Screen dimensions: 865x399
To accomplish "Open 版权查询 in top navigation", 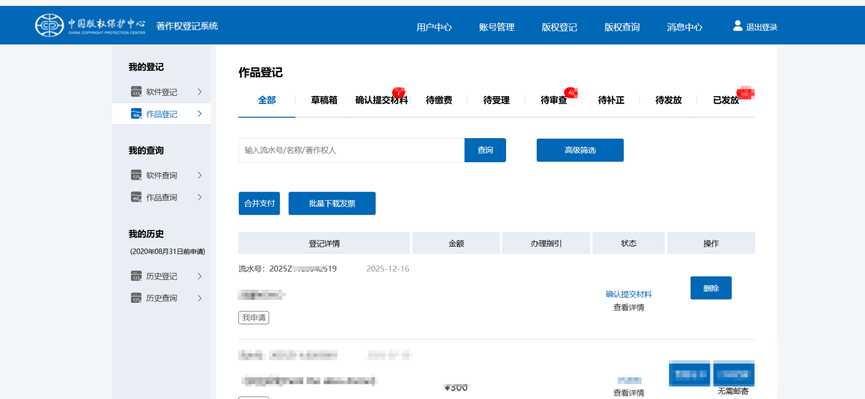I will (622, 27).
